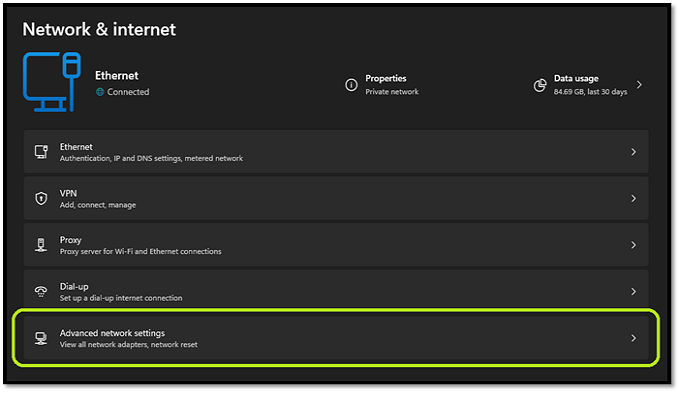
Task: Click the Network & internet page title
Action: (x=99, y=29)
